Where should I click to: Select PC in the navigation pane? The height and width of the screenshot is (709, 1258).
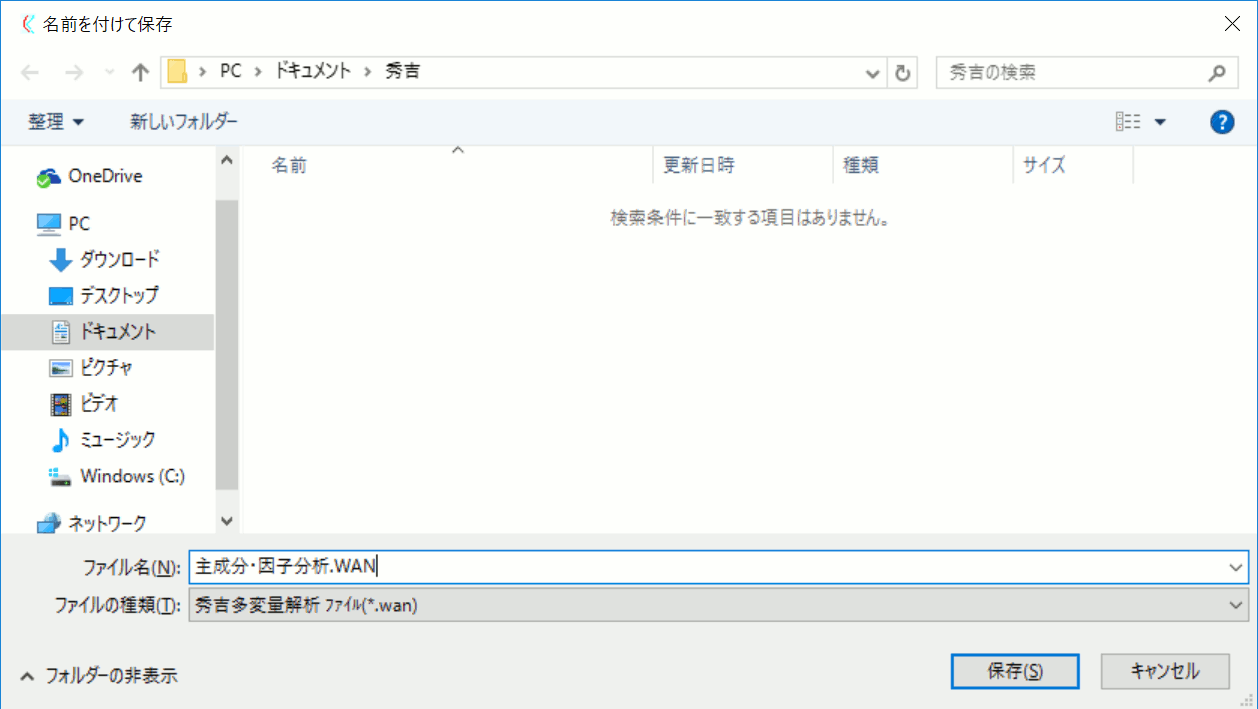(79, 224)
